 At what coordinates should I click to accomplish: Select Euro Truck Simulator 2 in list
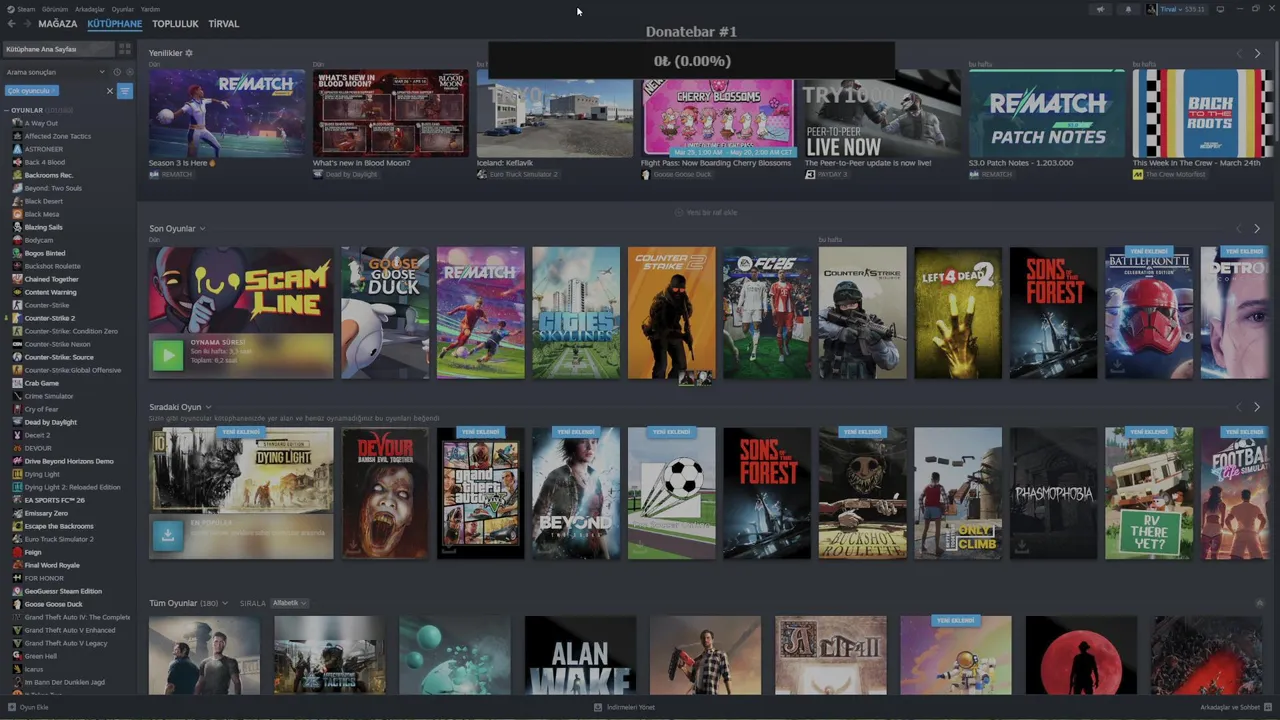click(59, 539)
